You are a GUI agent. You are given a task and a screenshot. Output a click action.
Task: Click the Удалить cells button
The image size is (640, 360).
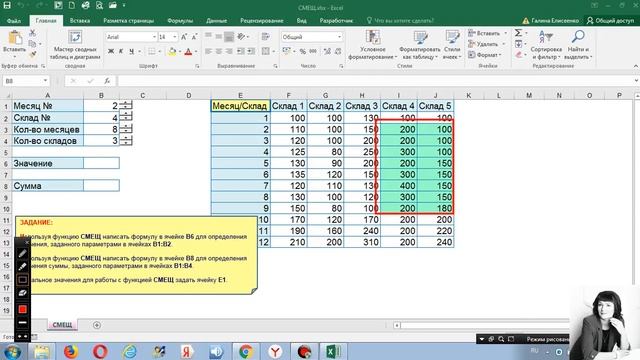point(486,44)
